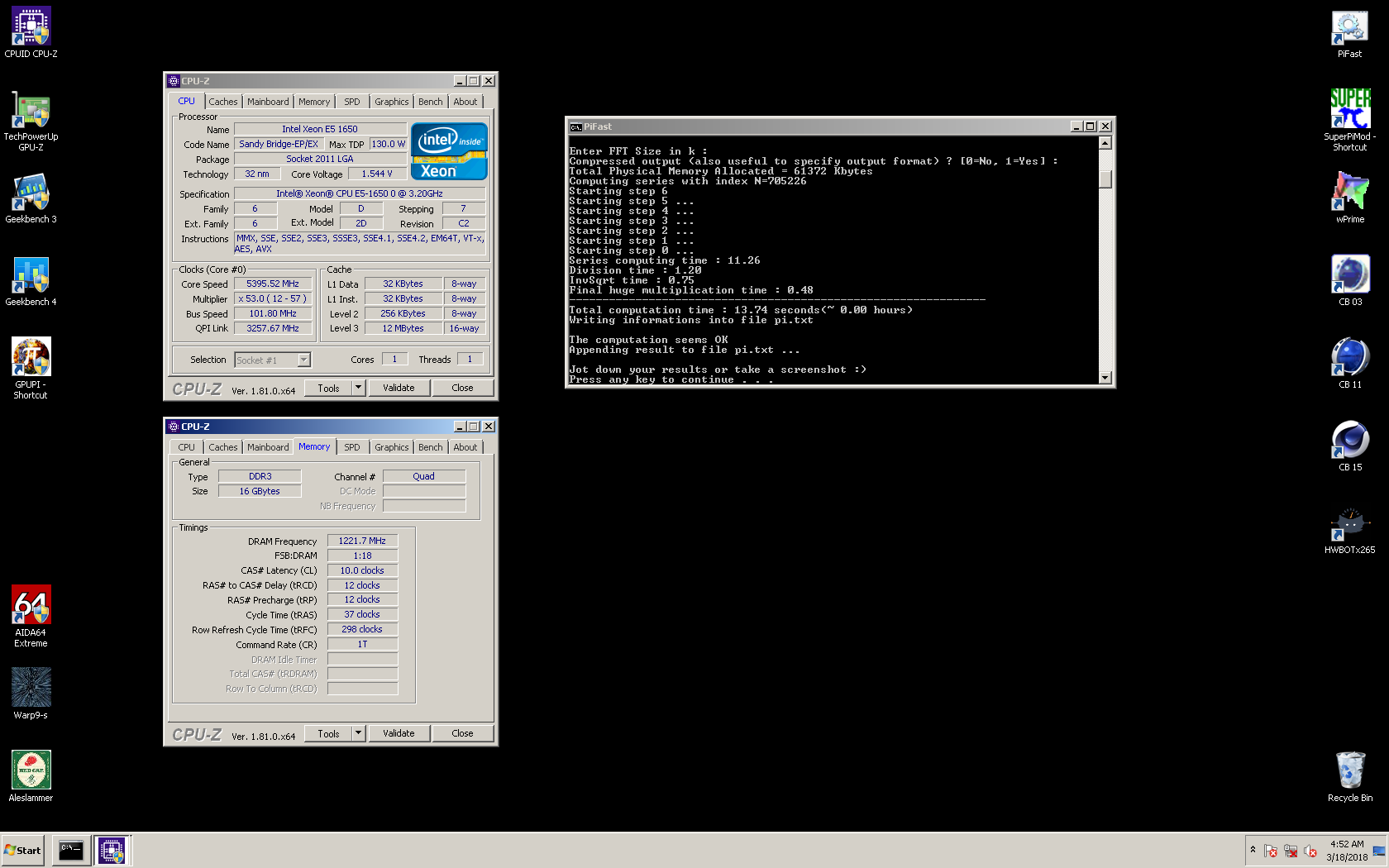
Task: Click the Core Speed 5395.52 MHz field
Action: 273,284
